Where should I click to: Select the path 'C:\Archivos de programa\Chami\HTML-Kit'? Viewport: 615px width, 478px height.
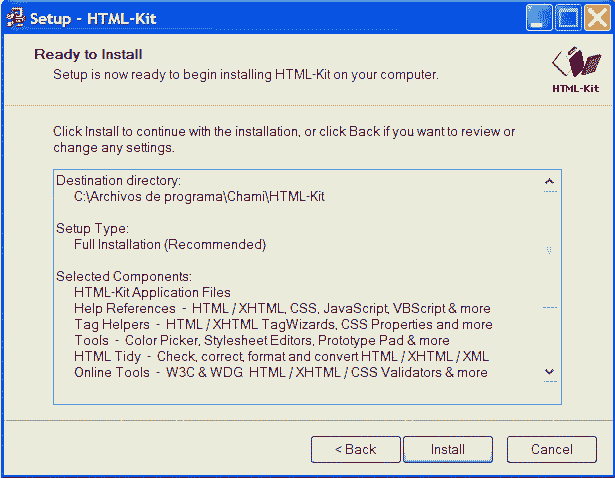click(199, 196)
